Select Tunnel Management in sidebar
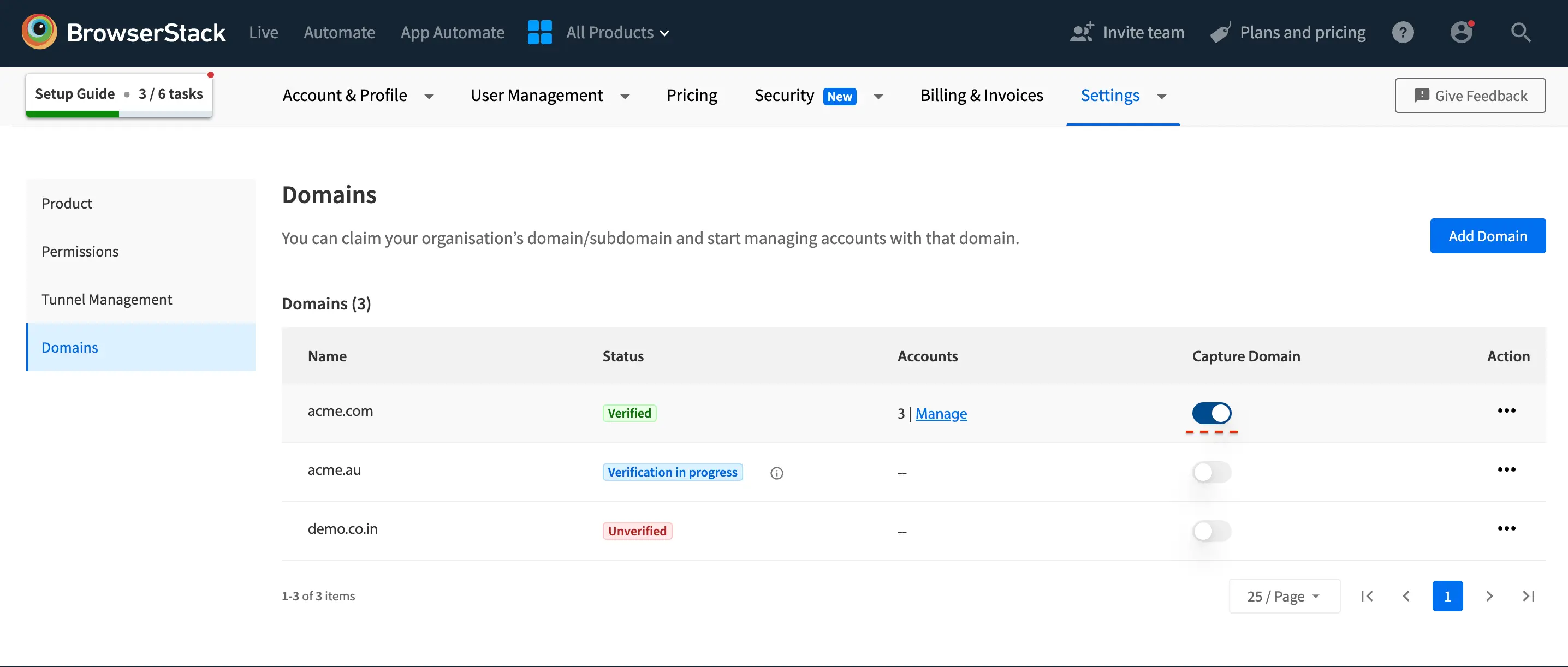This screenshot has height=667, width=1568. (x=106, y=300)
